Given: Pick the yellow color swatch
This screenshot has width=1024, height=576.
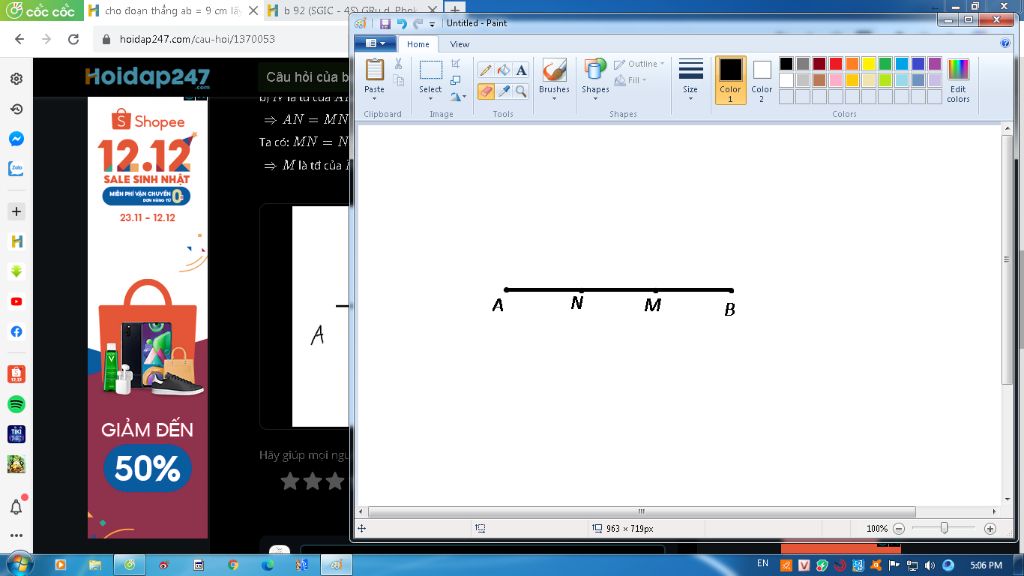Looking at the screenshot, I should click(x=869, y=63).
